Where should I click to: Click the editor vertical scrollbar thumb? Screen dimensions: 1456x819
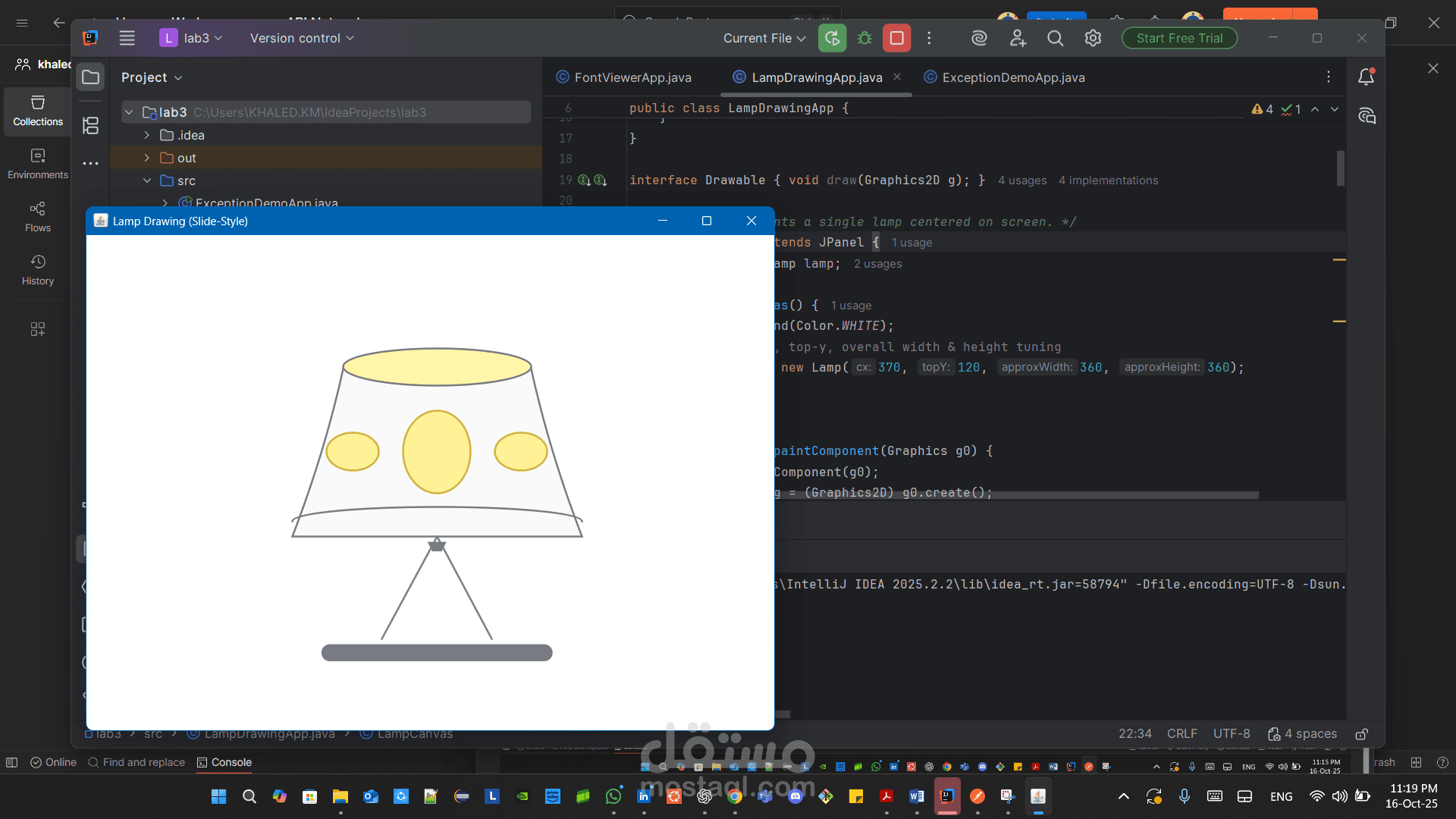(1340, 168)
